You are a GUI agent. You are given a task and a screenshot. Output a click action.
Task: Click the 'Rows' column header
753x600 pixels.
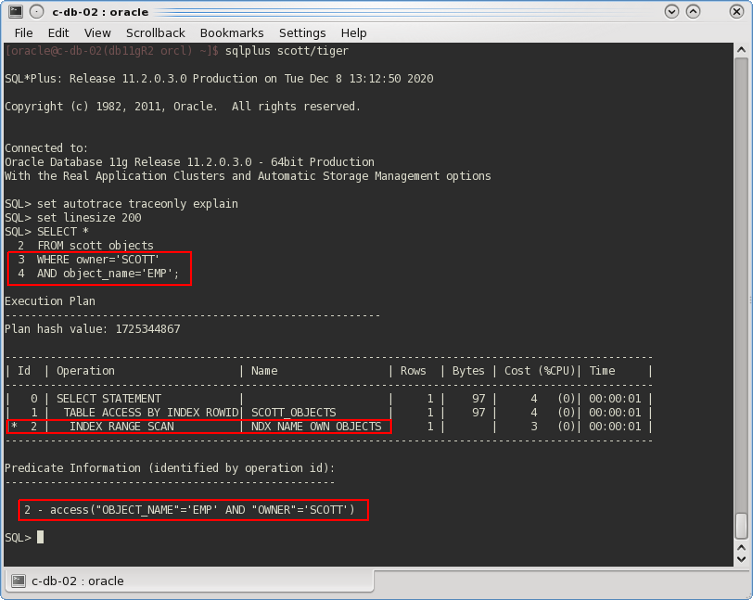point(413,371)
